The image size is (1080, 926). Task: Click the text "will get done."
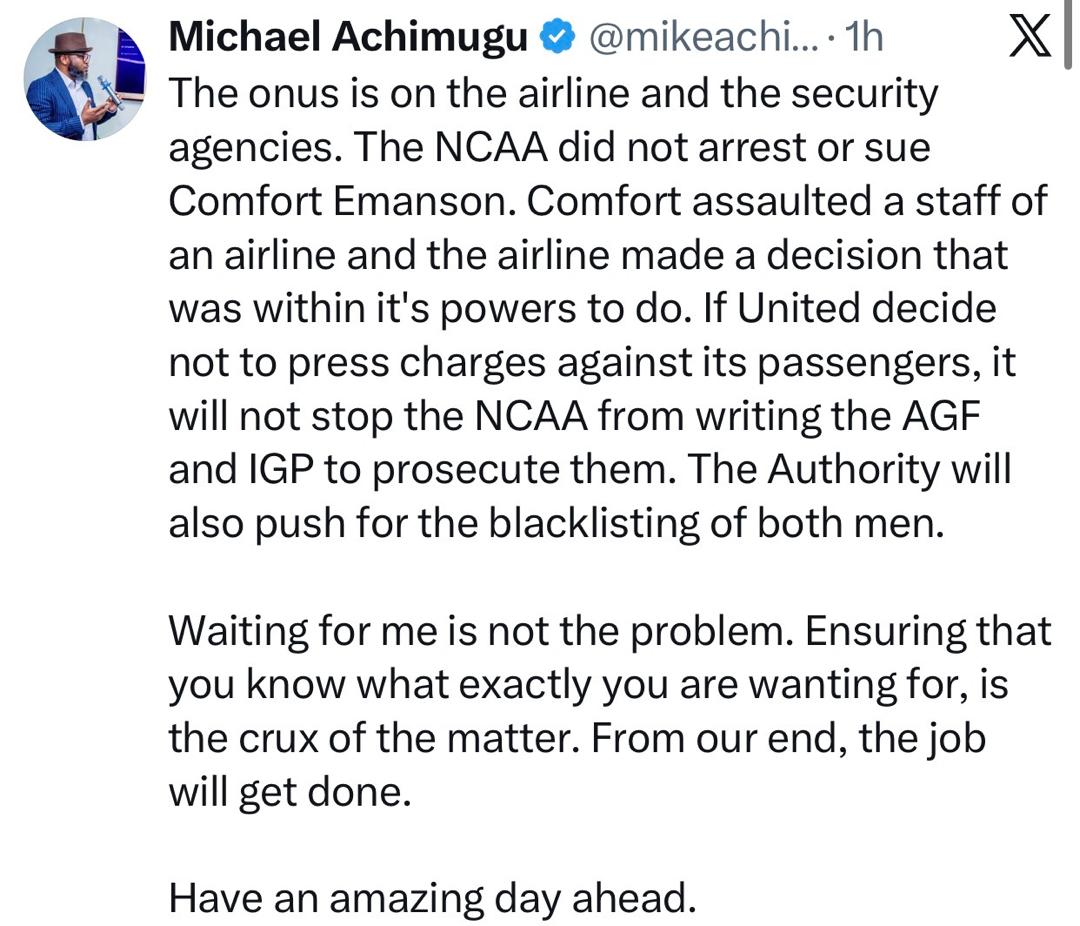290,794
